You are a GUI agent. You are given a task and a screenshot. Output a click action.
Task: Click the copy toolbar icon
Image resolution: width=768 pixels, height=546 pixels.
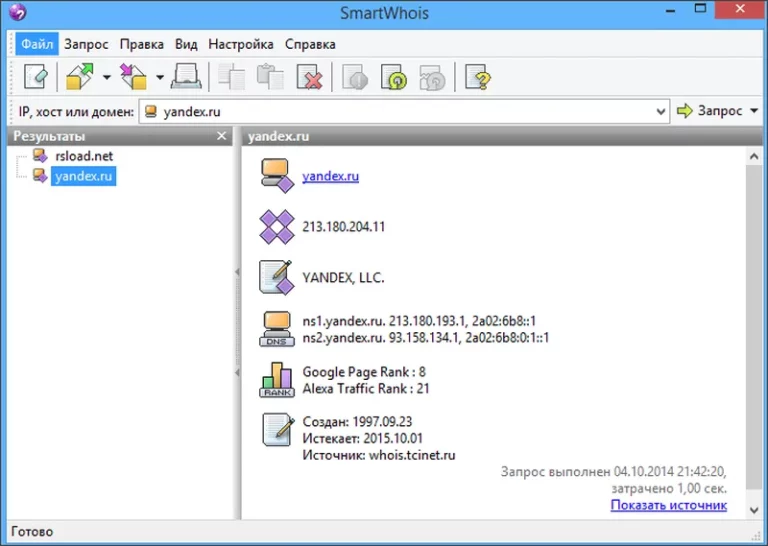pyautogui.click(x=231, y=76)
